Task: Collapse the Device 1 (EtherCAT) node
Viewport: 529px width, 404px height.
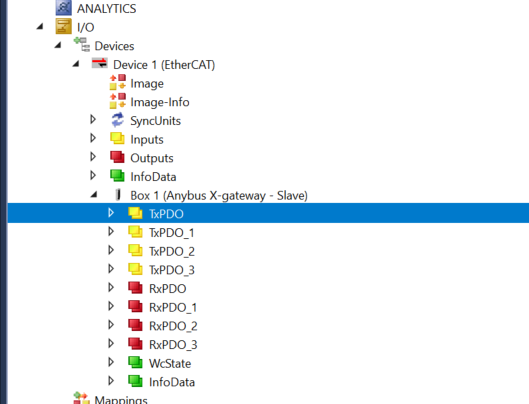Action: pos(76,63)
